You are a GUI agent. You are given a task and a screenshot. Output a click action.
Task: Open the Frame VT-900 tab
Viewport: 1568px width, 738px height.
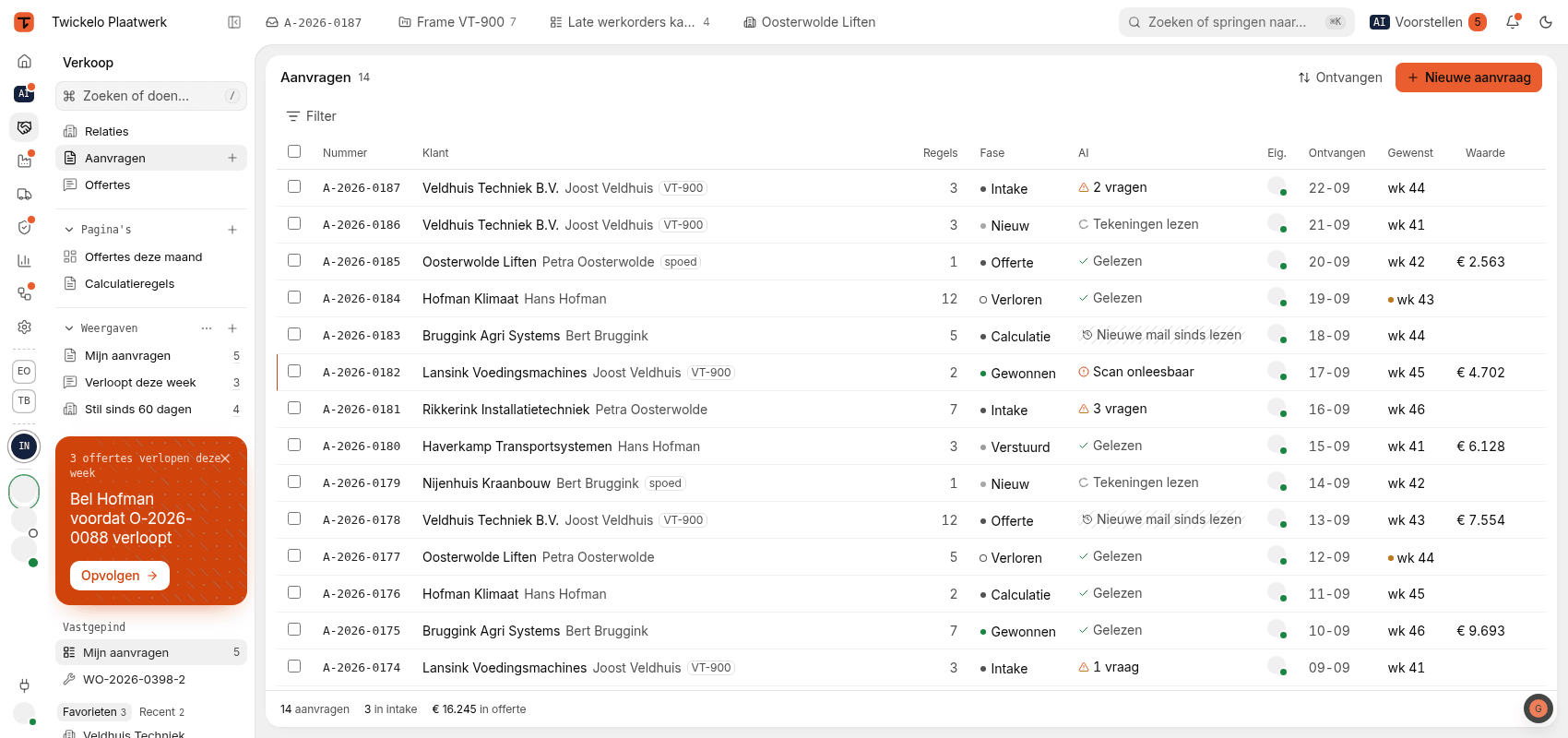point(457,22)
